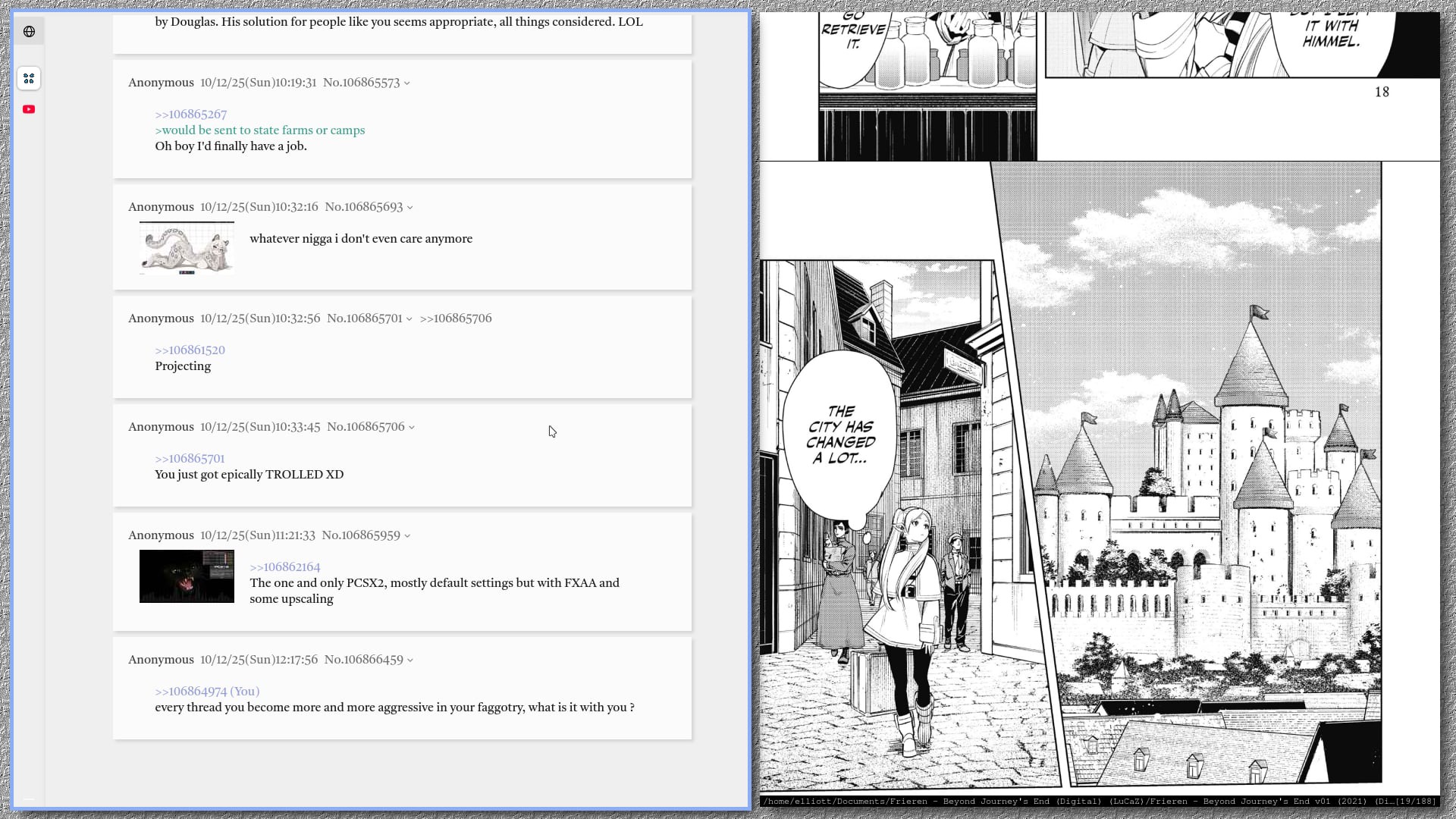
Task: Expand the dark PCSX2 screenshot thumbnail
Action: coord(187,576)
